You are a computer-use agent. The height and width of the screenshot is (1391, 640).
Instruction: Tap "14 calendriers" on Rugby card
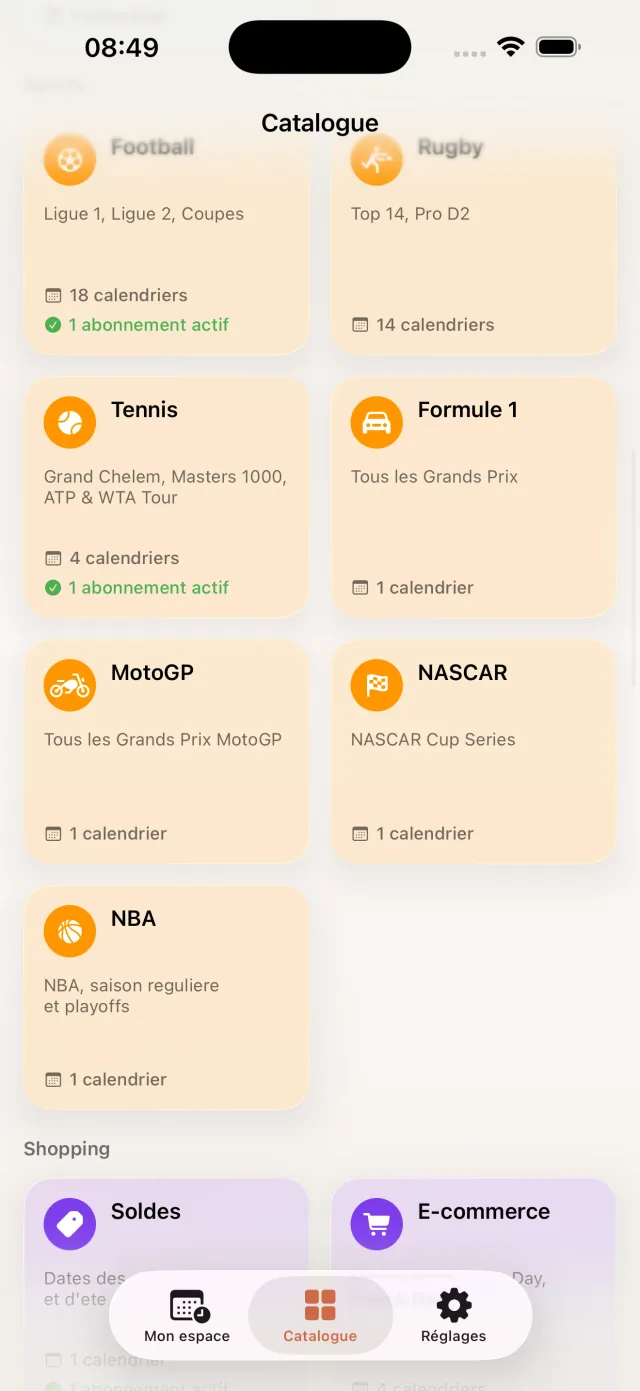tap(435, 325)
